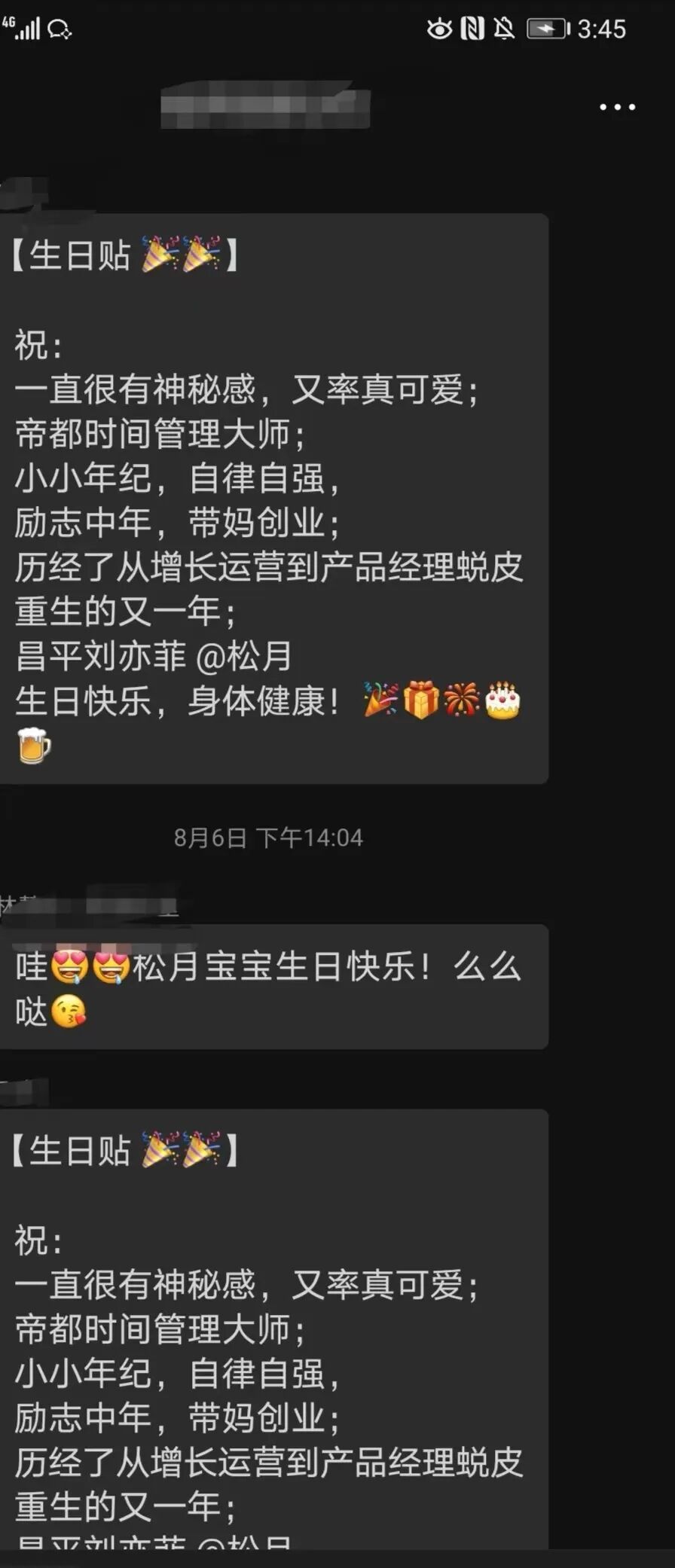Tap the 8月6日 下午14:04 timestamp
Image resolution: width=675 pixels, height=1568 pixels.
tap(268, 837)
